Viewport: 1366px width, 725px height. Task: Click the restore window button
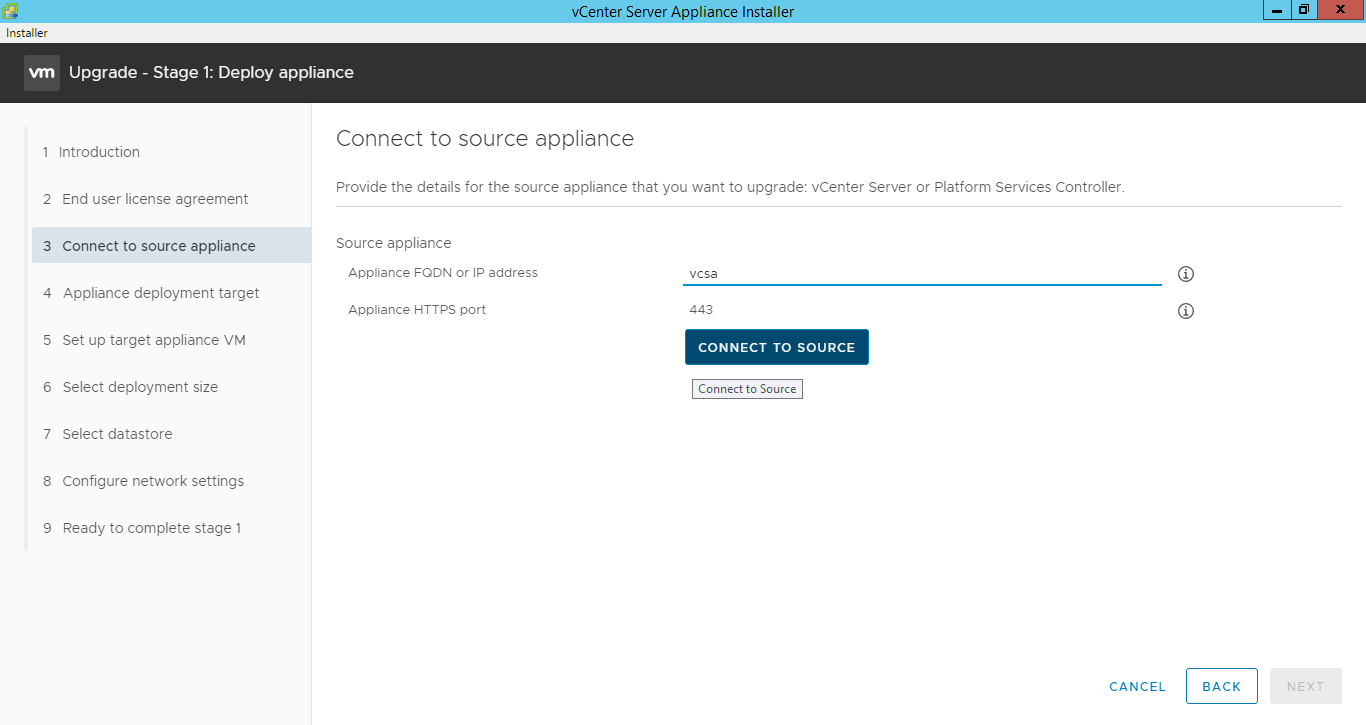pos(1303,10)
